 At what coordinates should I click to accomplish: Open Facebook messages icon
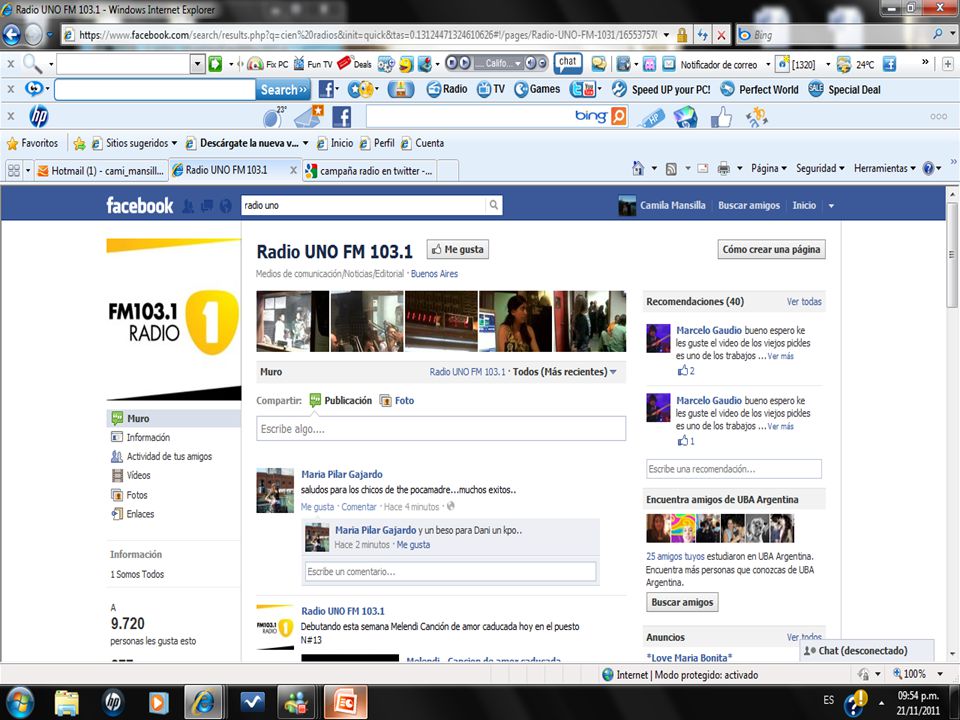[207, 206]
